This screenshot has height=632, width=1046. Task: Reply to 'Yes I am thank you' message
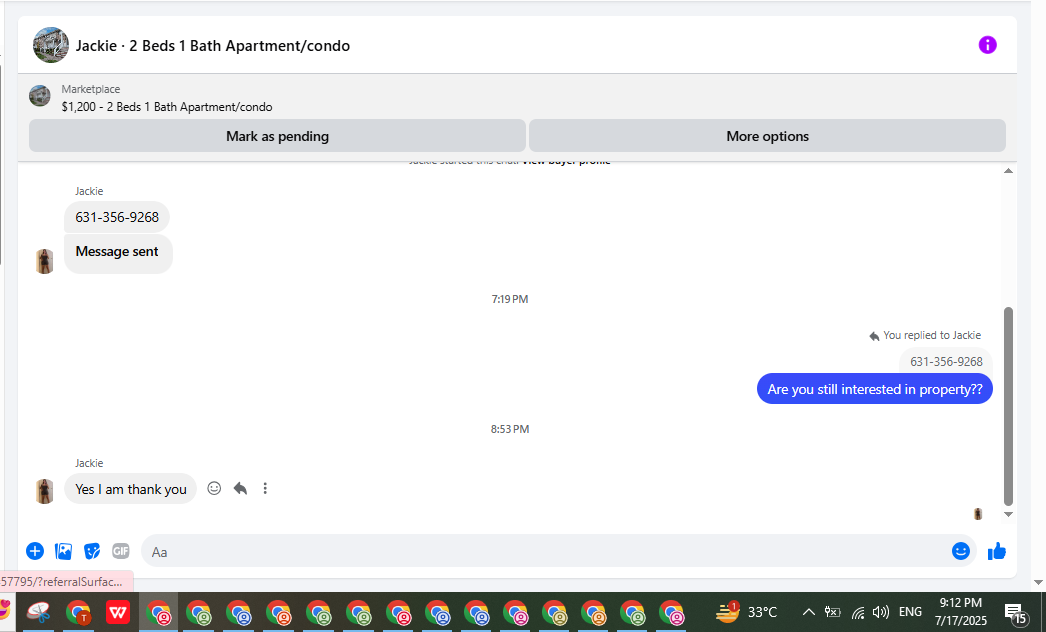point(240,489)
